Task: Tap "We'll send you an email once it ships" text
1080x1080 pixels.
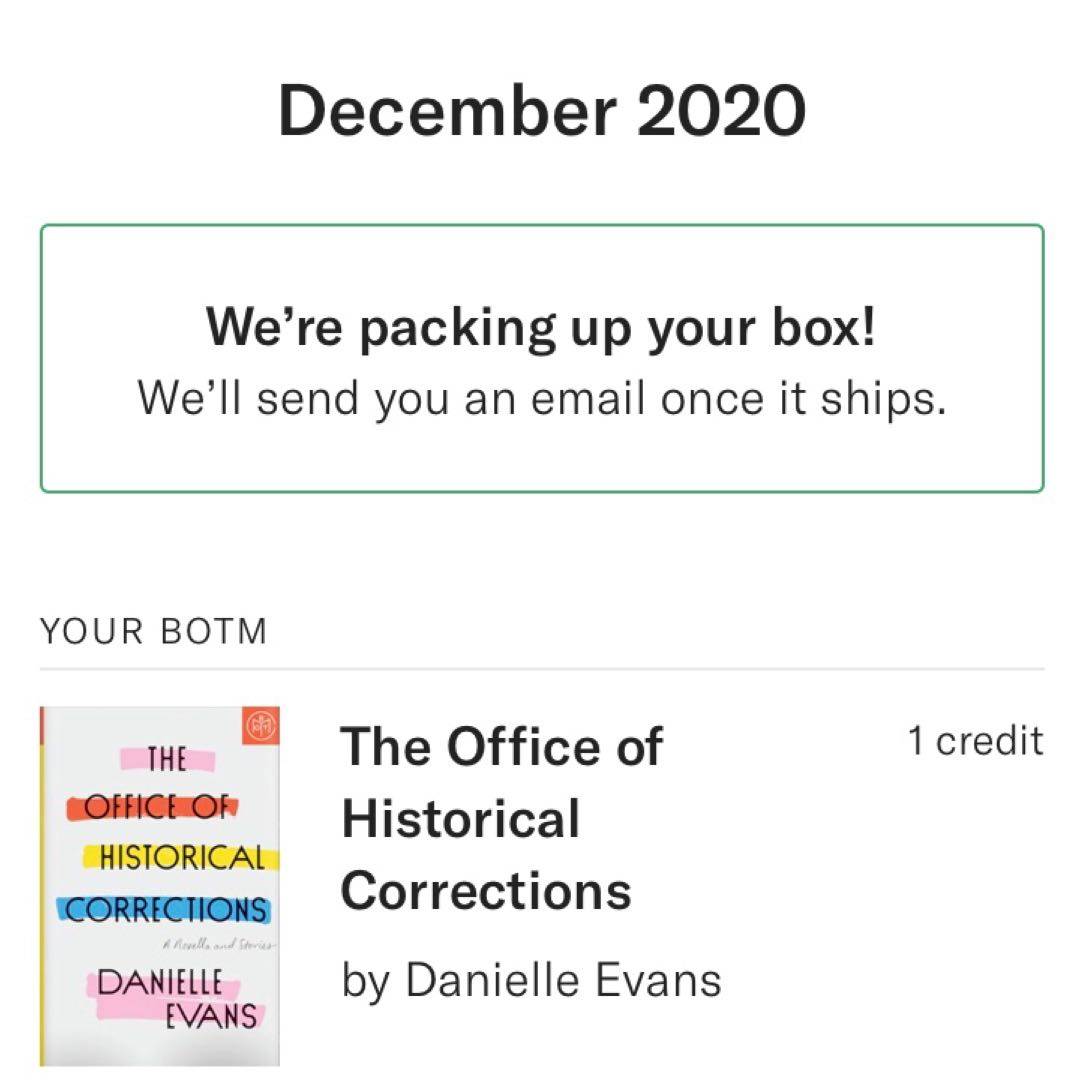Action: point(541,398)
